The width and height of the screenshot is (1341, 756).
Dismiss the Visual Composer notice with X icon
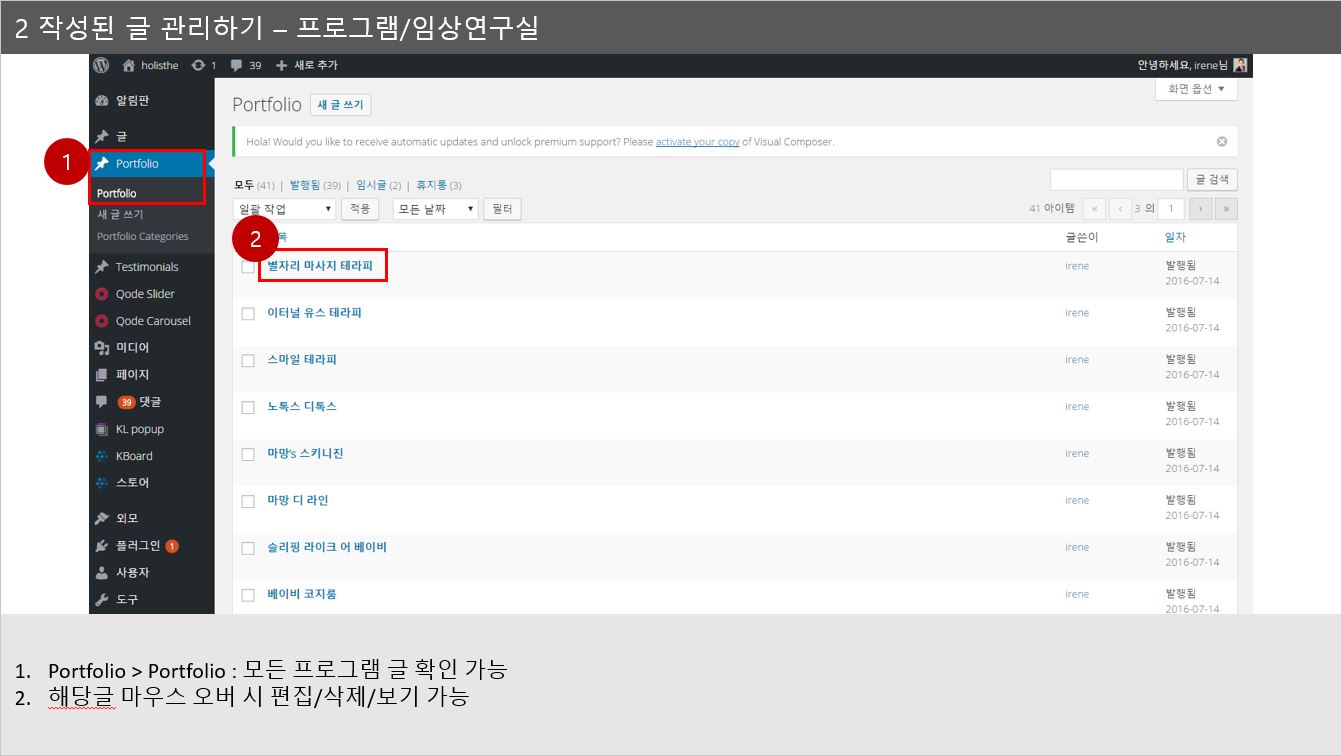point(1221,142)
